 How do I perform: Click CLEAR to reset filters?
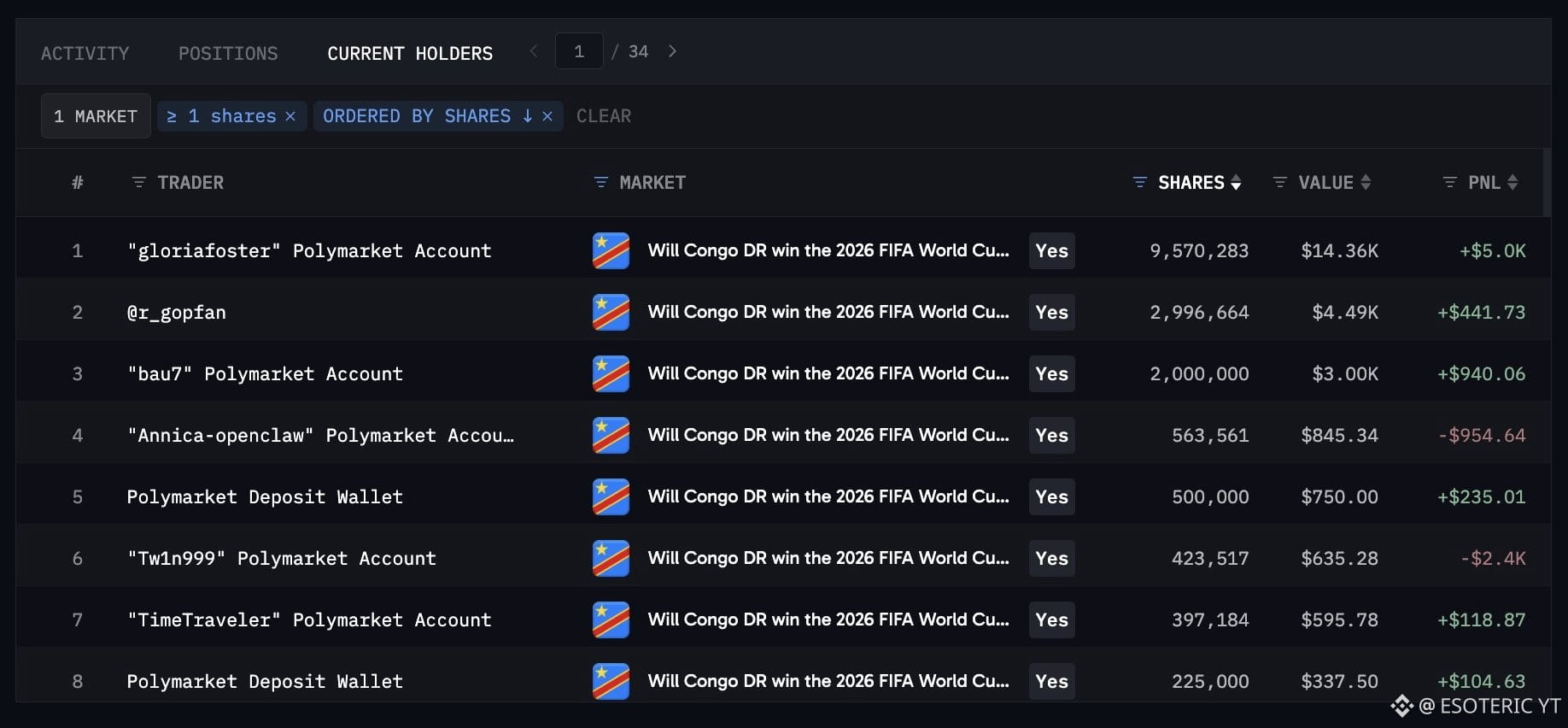click(x=604, y=116)
